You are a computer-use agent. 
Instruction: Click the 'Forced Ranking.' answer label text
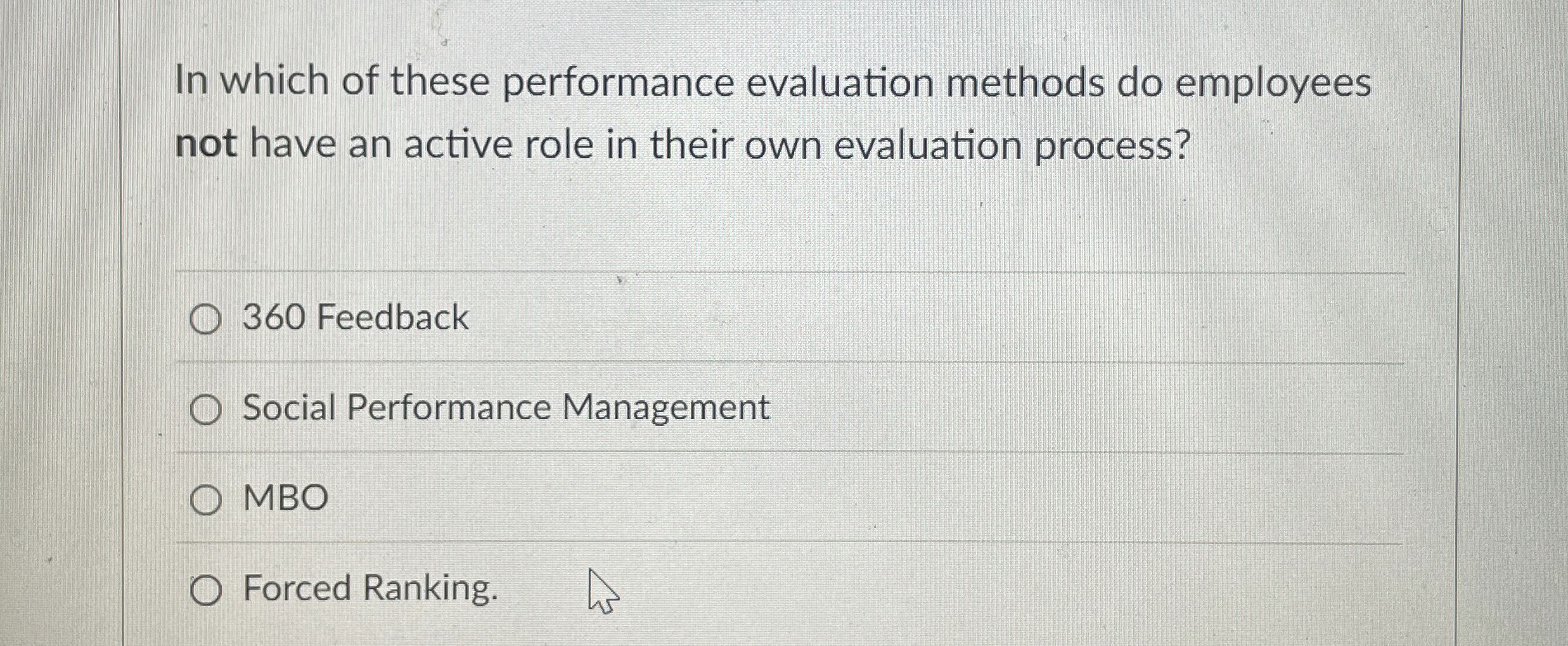pyautogui.click(x=371, y=588)
